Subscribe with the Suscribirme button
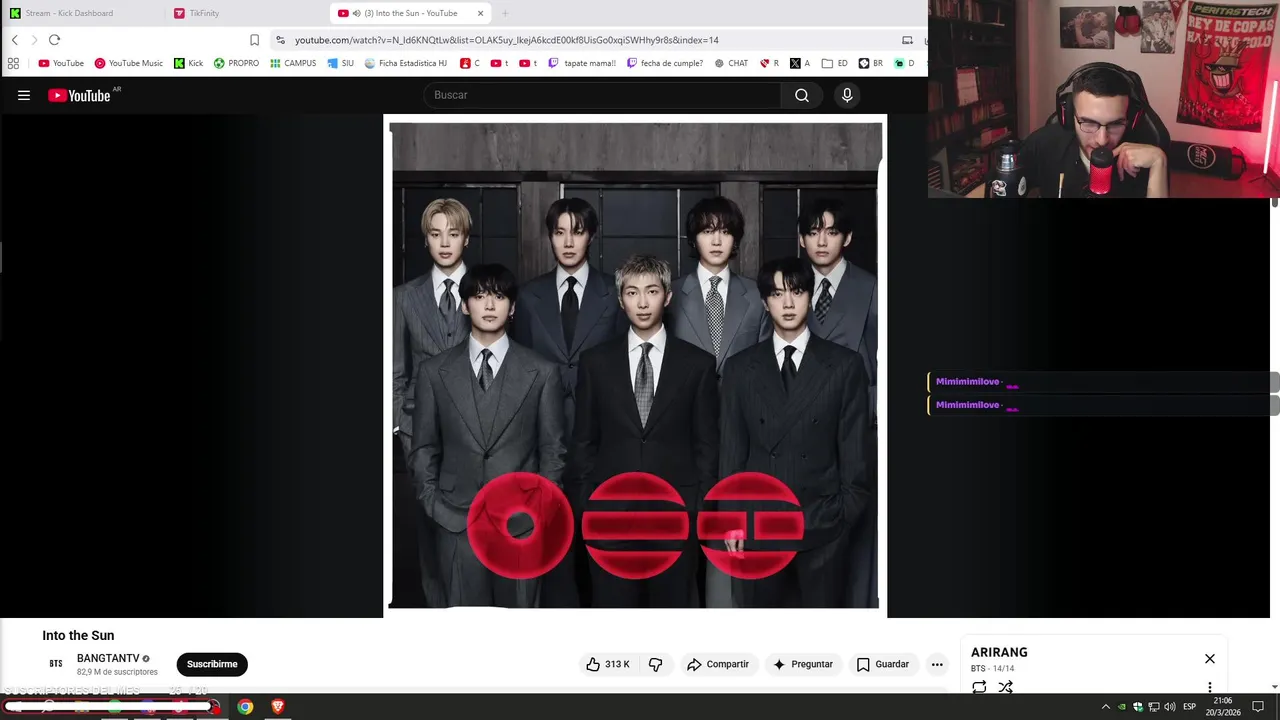Image resolution: width=1280 pixels, height=720 pixels. 212,664
